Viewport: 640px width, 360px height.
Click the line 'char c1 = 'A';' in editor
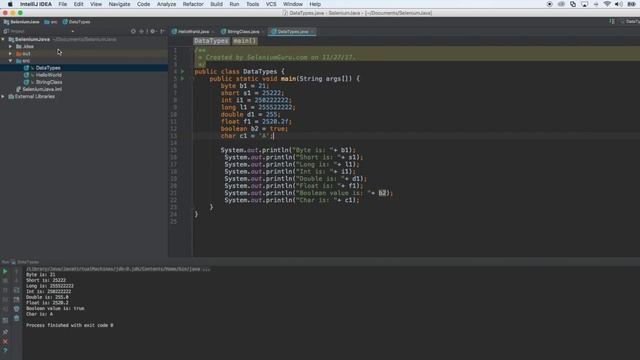[247, 136]
